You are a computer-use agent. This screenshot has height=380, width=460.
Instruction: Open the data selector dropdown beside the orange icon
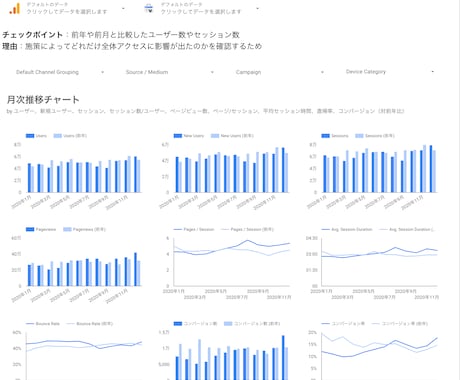[x=123, y=8]
